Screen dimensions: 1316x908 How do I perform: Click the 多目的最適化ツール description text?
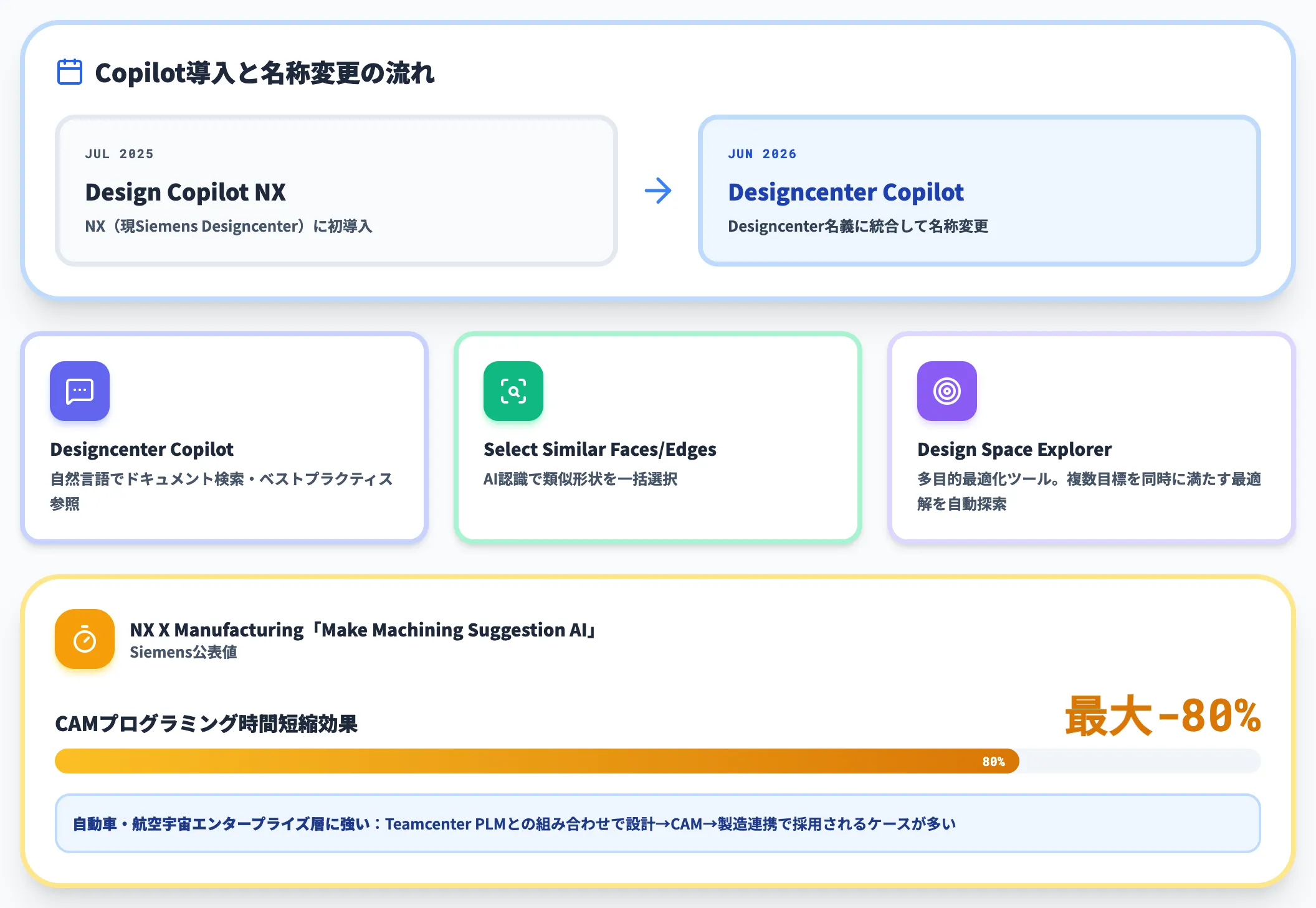pos(1089,491)
